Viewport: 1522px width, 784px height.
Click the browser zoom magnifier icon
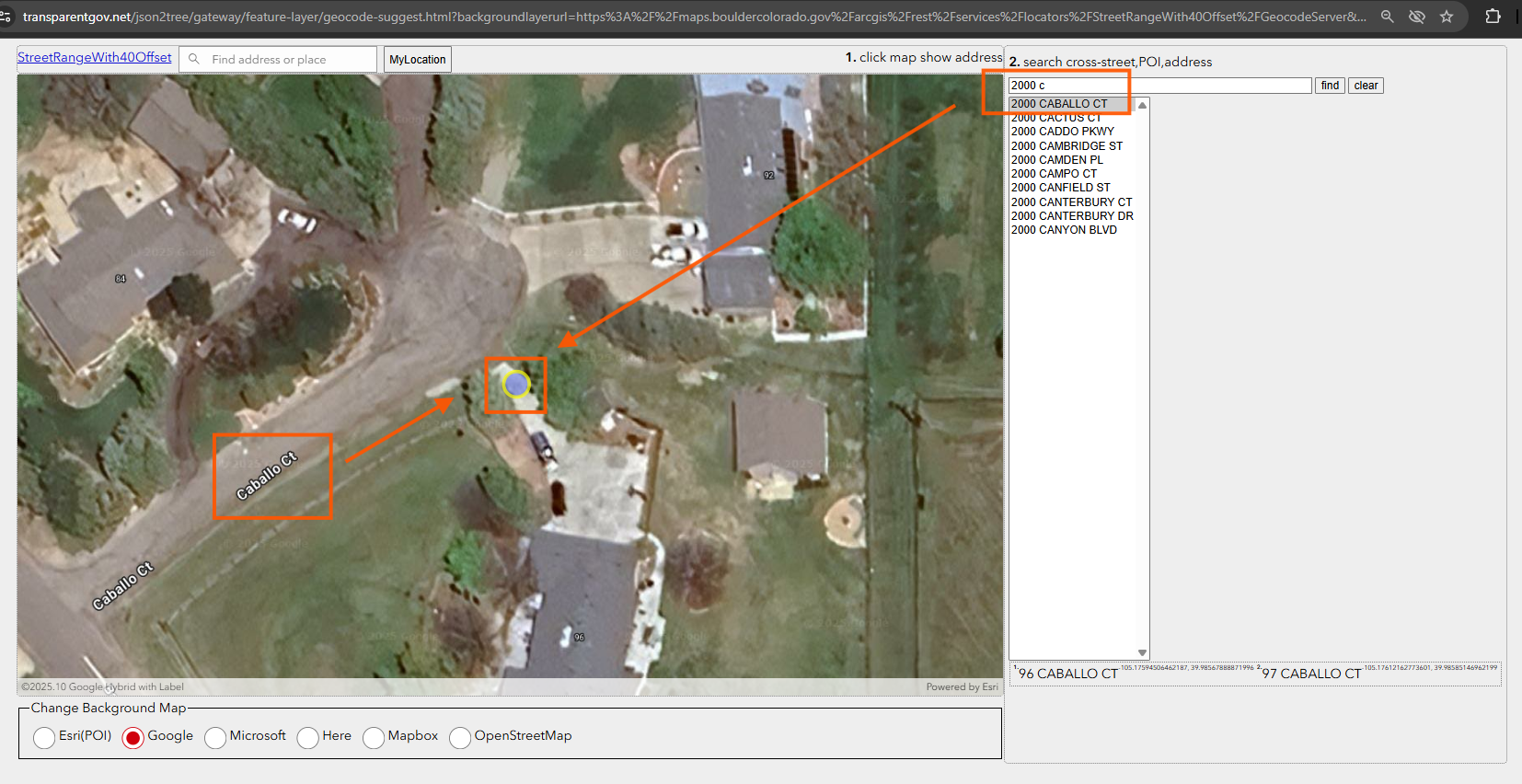coord(1388,17)
